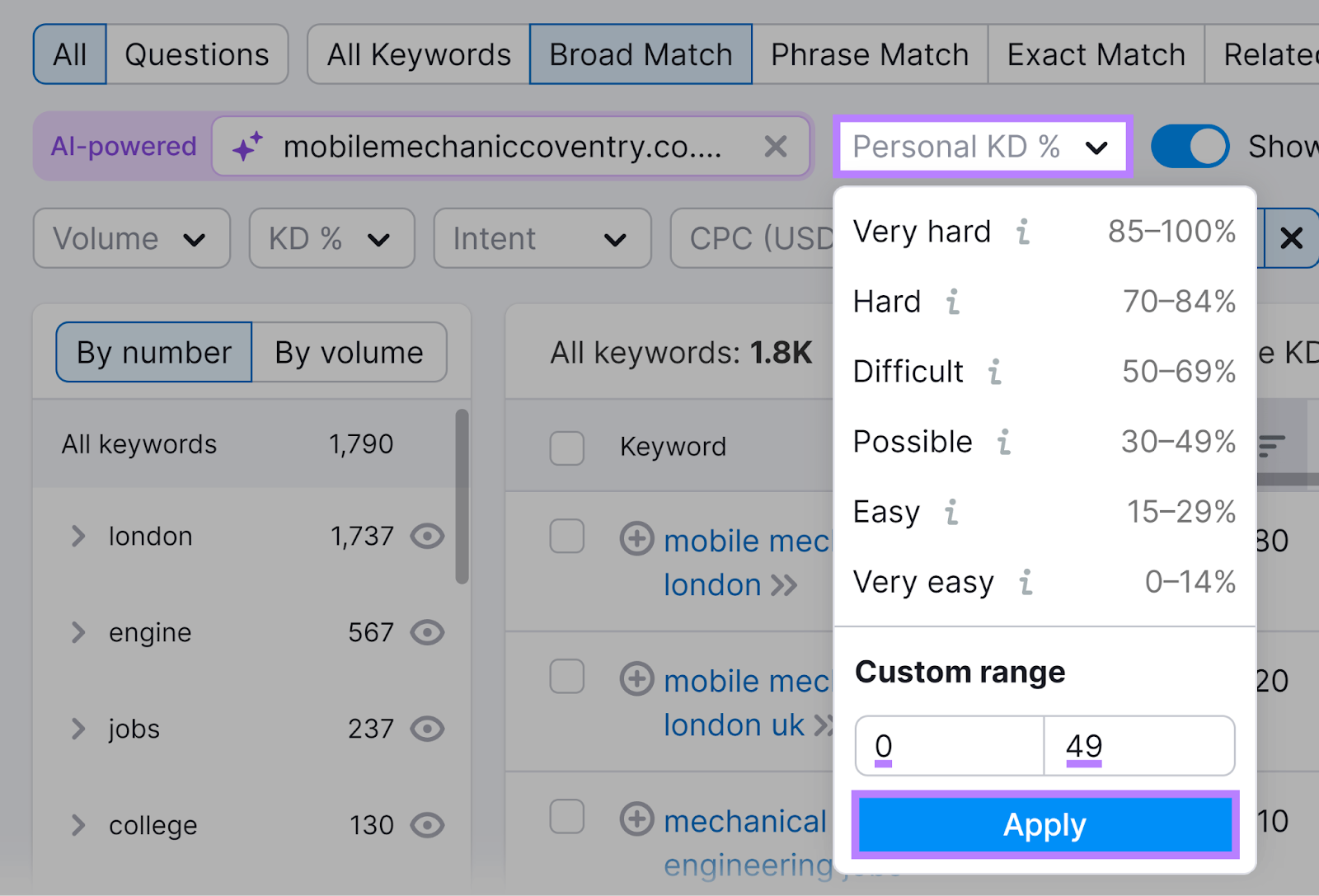Disable the Show toggle switch
1319x896 pixels.
coord(1190,146)
